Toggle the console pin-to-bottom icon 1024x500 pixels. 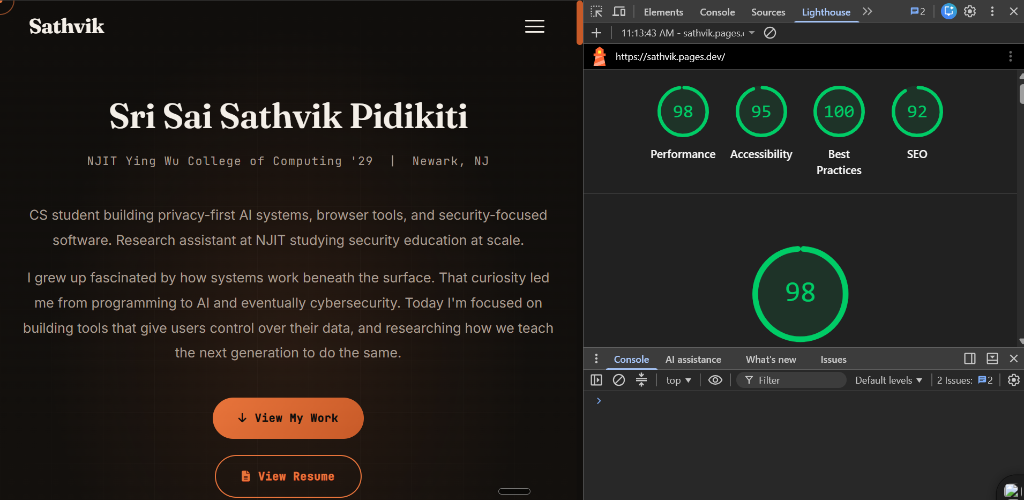(641, 380)
